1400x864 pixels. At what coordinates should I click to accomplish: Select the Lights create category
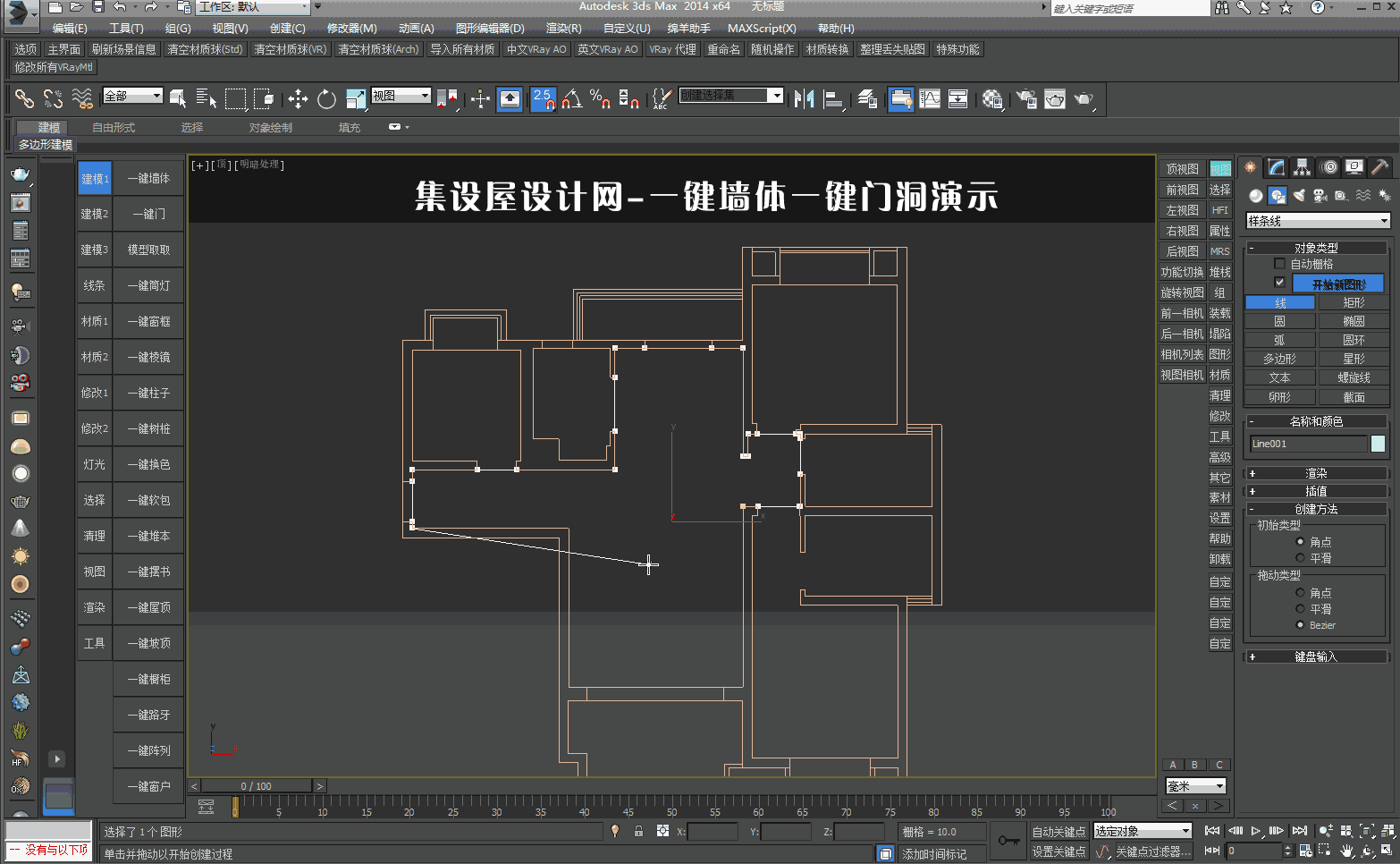coord(1299,195)
